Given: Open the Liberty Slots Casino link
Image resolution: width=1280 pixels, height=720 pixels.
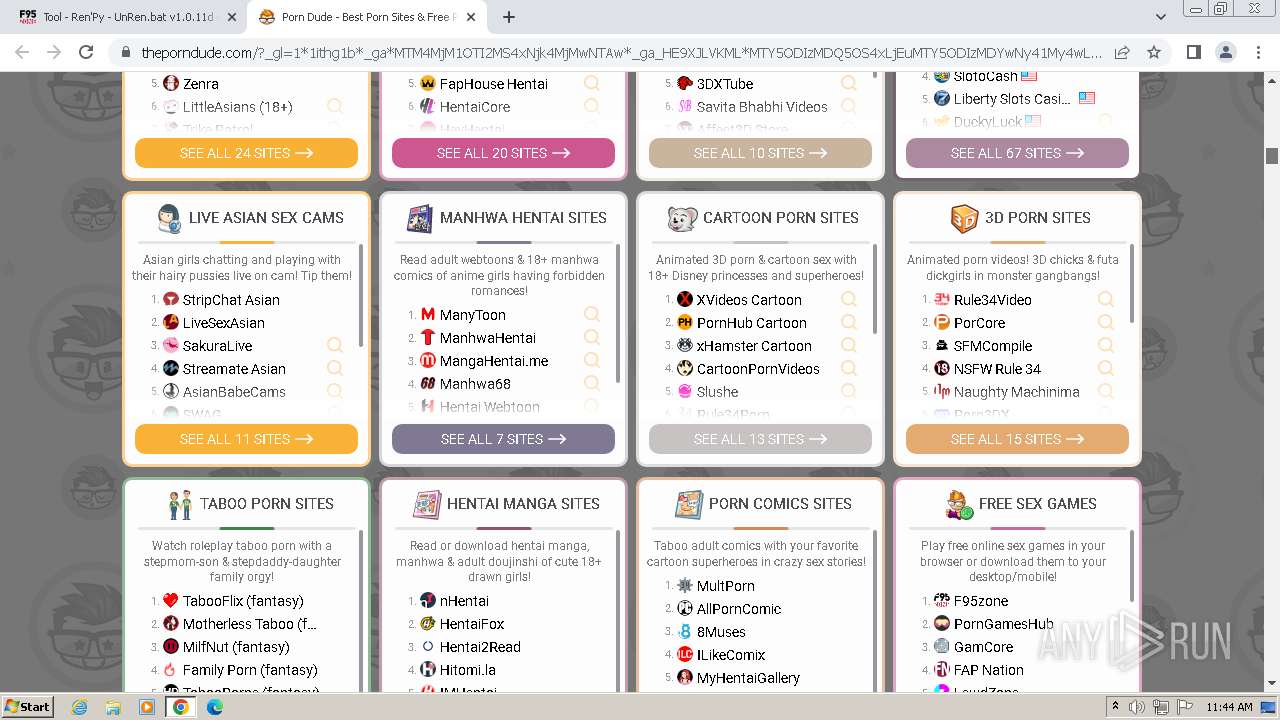Looking at the screenshot, I should (x=1011, y=99).
